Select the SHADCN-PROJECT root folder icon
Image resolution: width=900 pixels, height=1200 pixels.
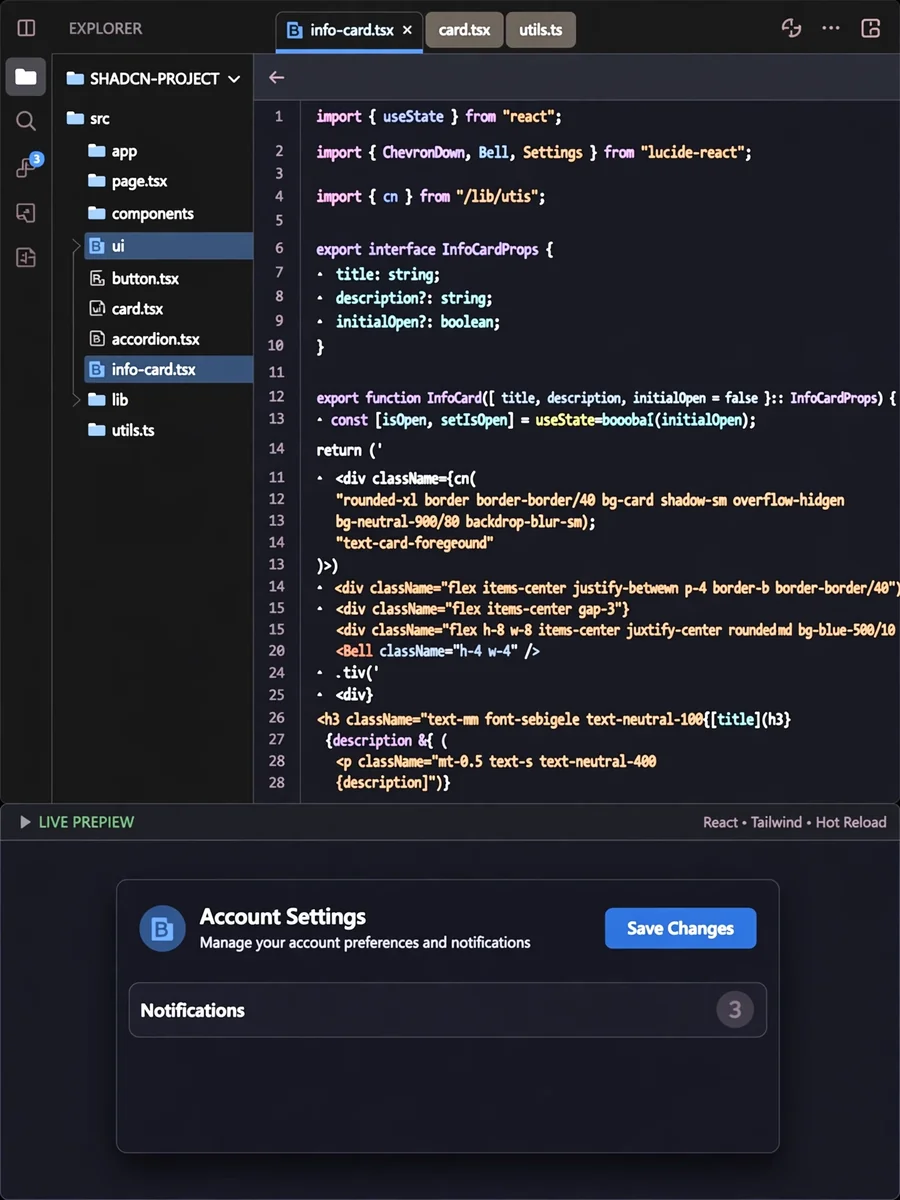[75, 78]
